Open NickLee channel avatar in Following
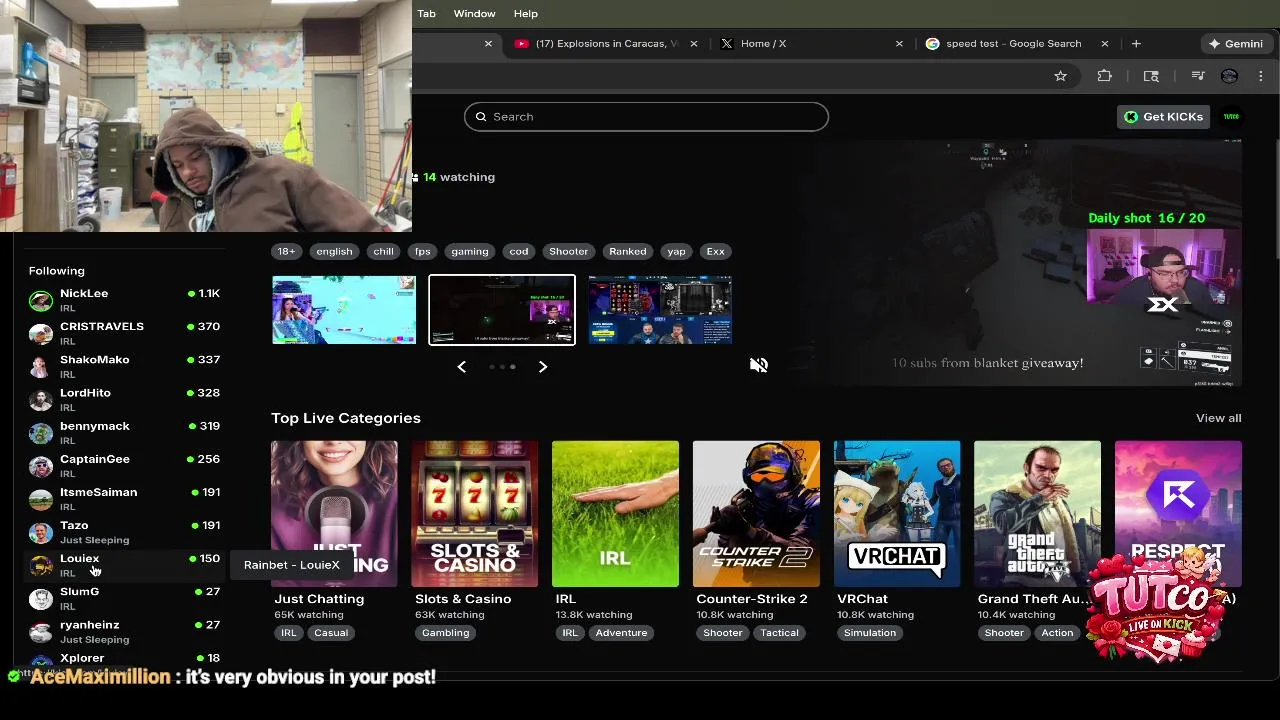Screen dimensions: 1280x720 click(x=41, y=301)
